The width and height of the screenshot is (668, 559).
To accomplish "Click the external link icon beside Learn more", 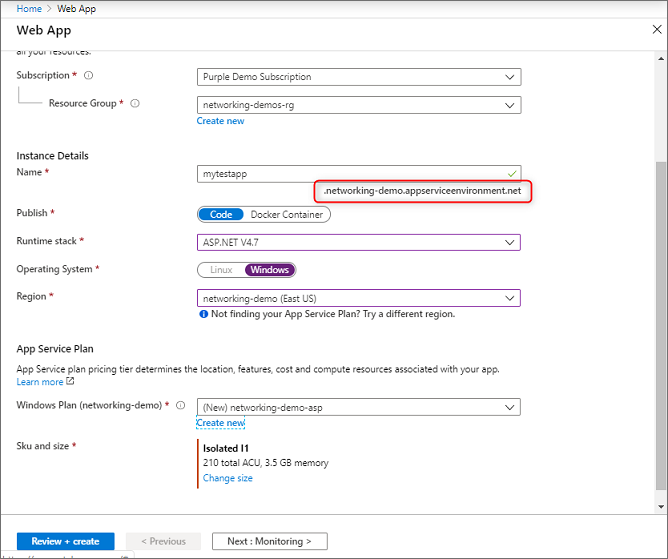I will point(70,382).
